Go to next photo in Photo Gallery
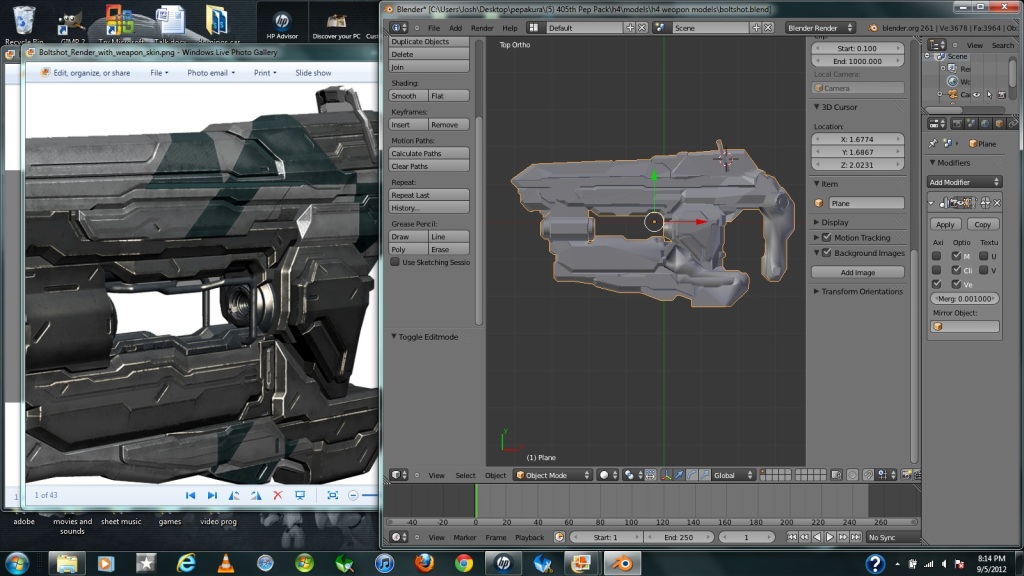This screenshot has height=576, width=1024. [212, 495]
